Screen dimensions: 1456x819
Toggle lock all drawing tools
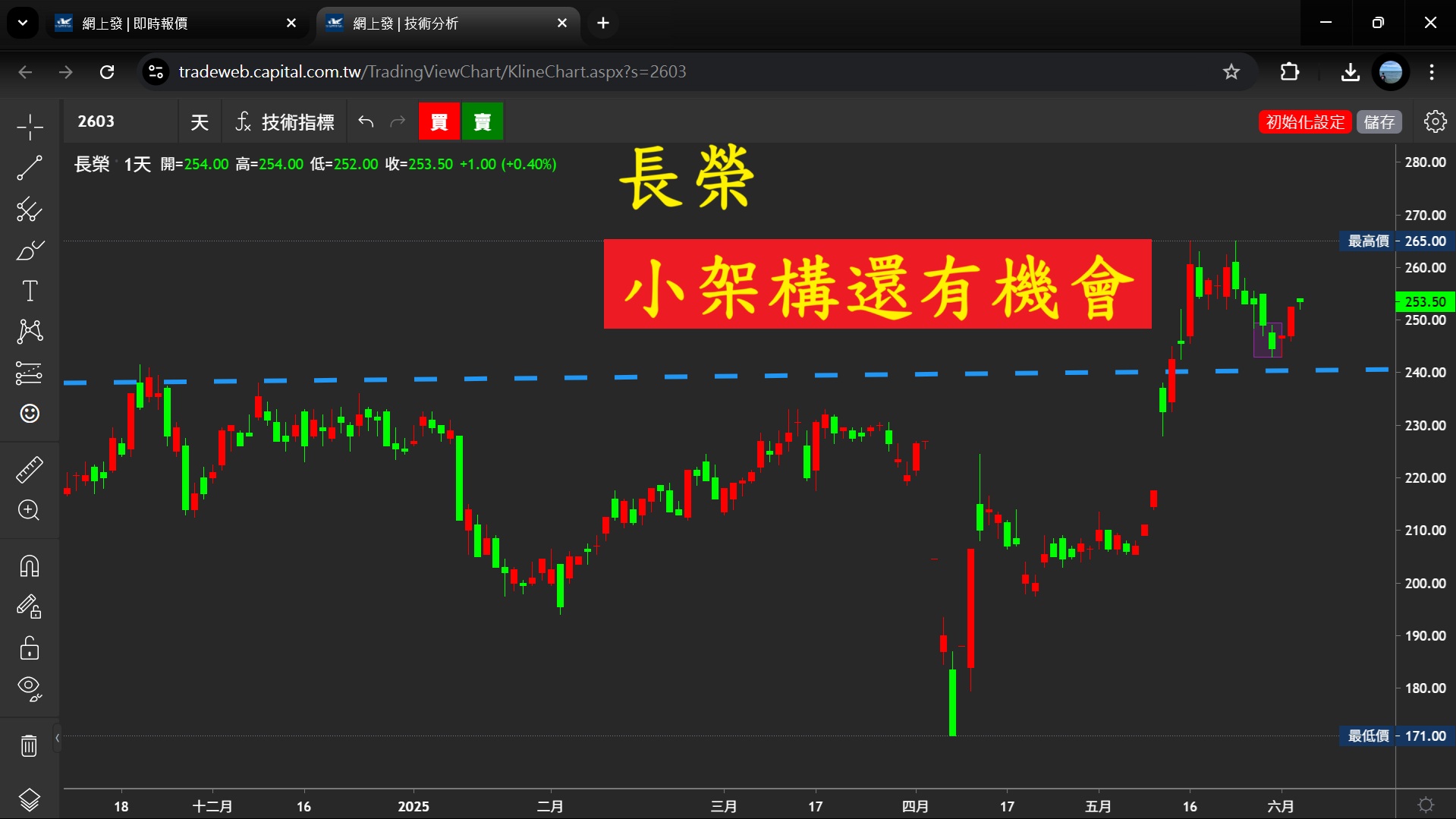click(30, 647)
